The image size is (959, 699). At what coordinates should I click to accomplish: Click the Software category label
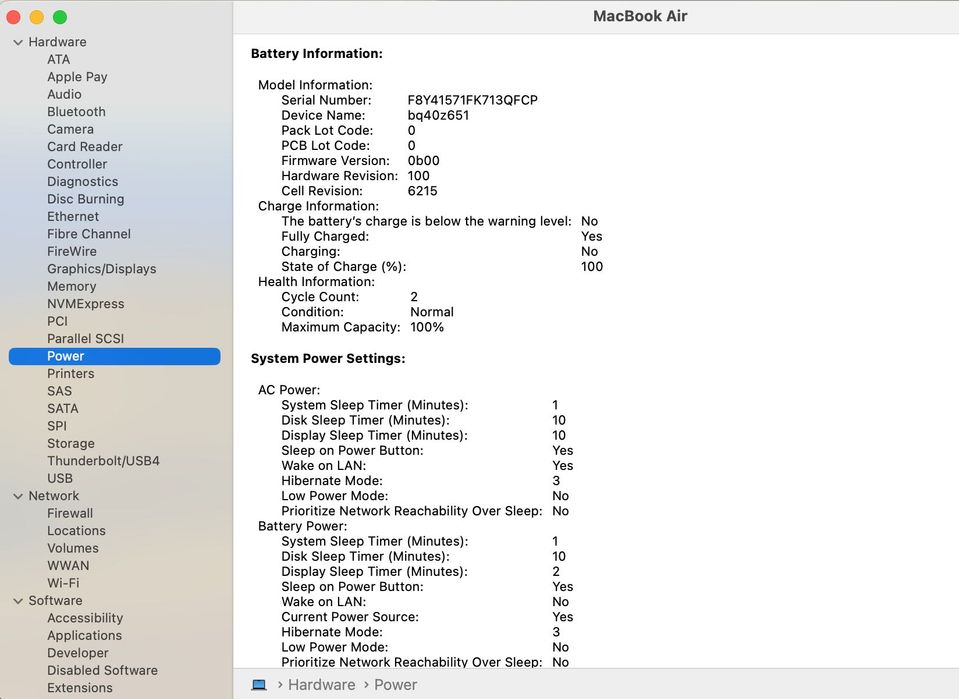click(56, 601)
